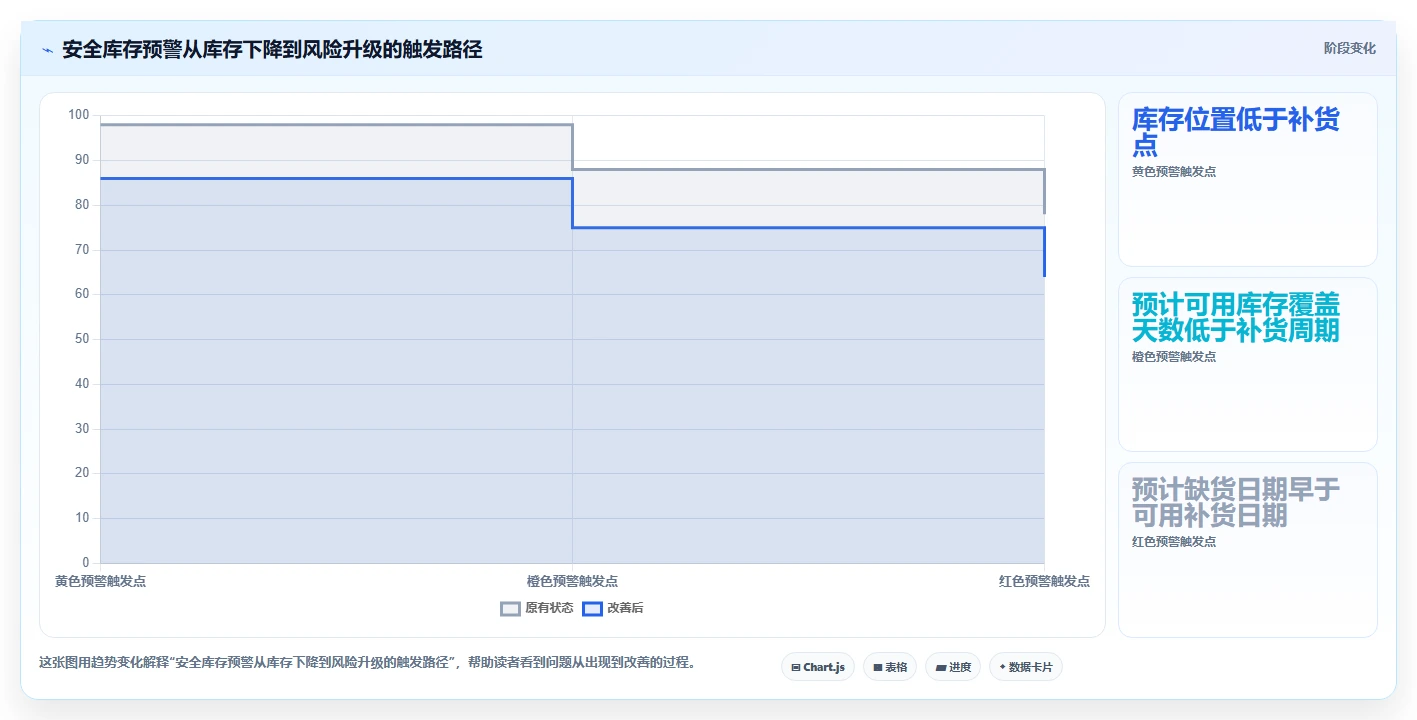Click the lightning icon beside the title
The width and height of the screenshot is (1417, 720).
pyautogui.click(x=47, y=50)
